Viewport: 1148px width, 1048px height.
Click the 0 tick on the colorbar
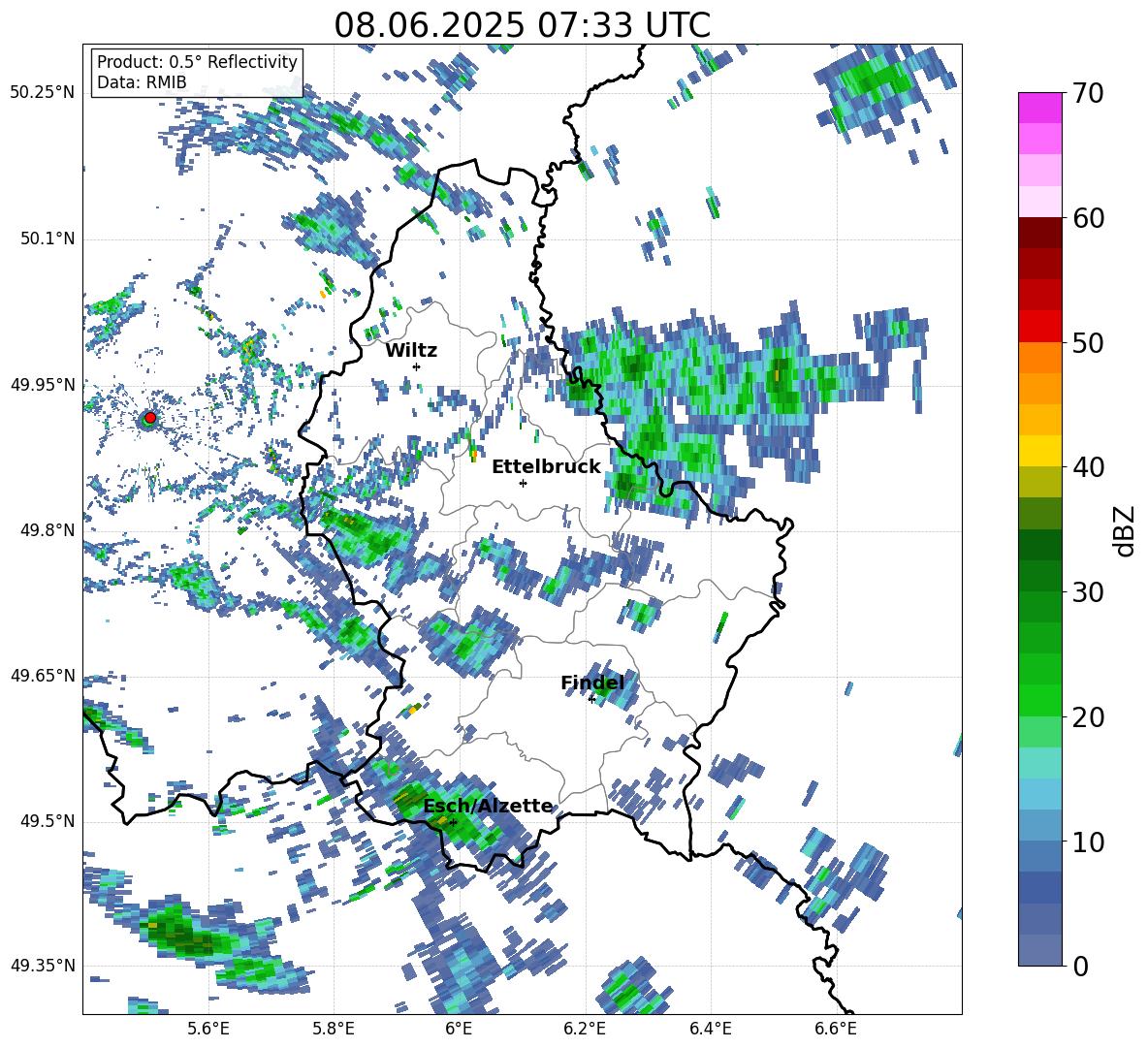1080,966
